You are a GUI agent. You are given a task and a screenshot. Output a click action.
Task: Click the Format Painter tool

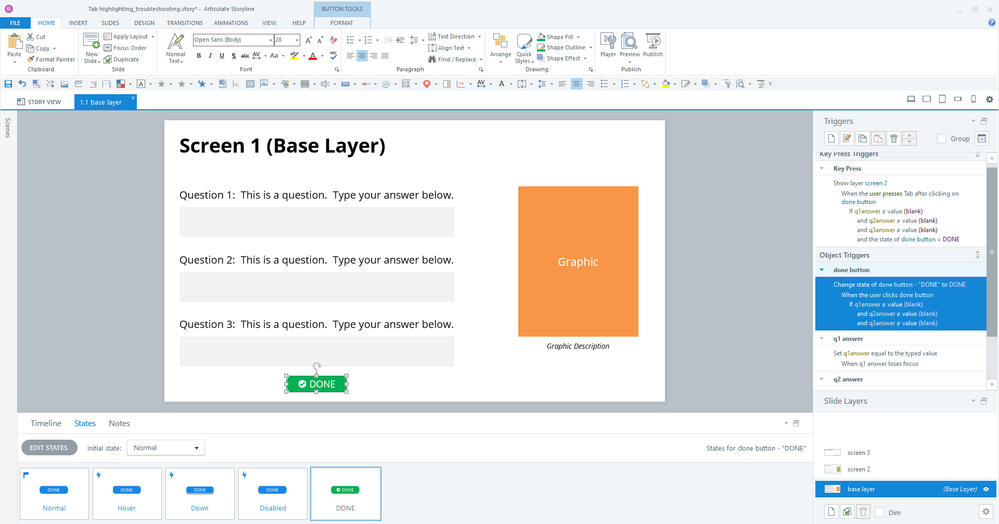click(54, 59)
